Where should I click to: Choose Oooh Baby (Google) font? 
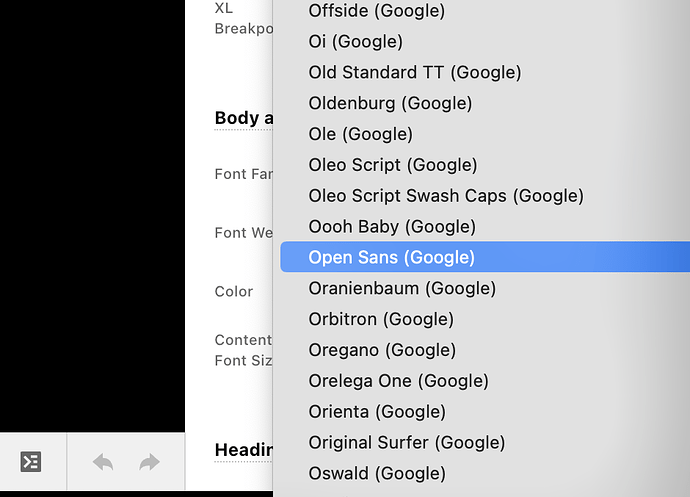pyautogui.click(x=391, y=226)
